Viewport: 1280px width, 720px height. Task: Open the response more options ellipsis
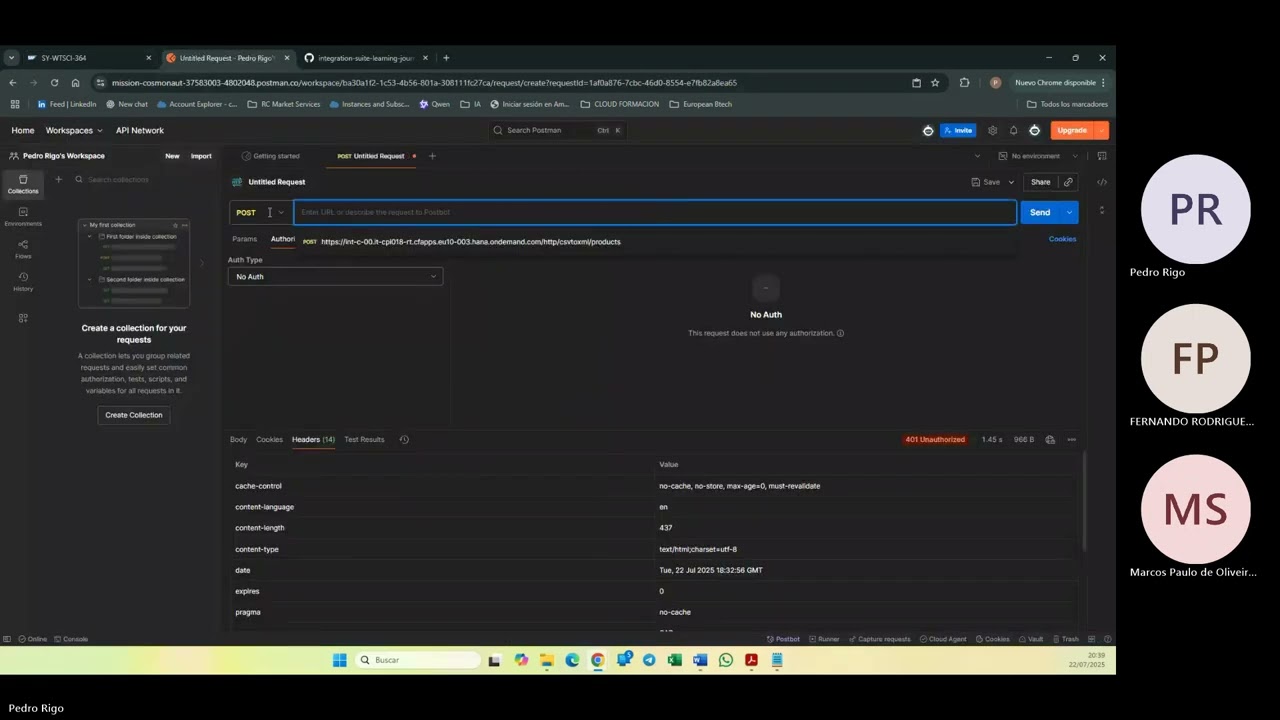(1071, 440)
